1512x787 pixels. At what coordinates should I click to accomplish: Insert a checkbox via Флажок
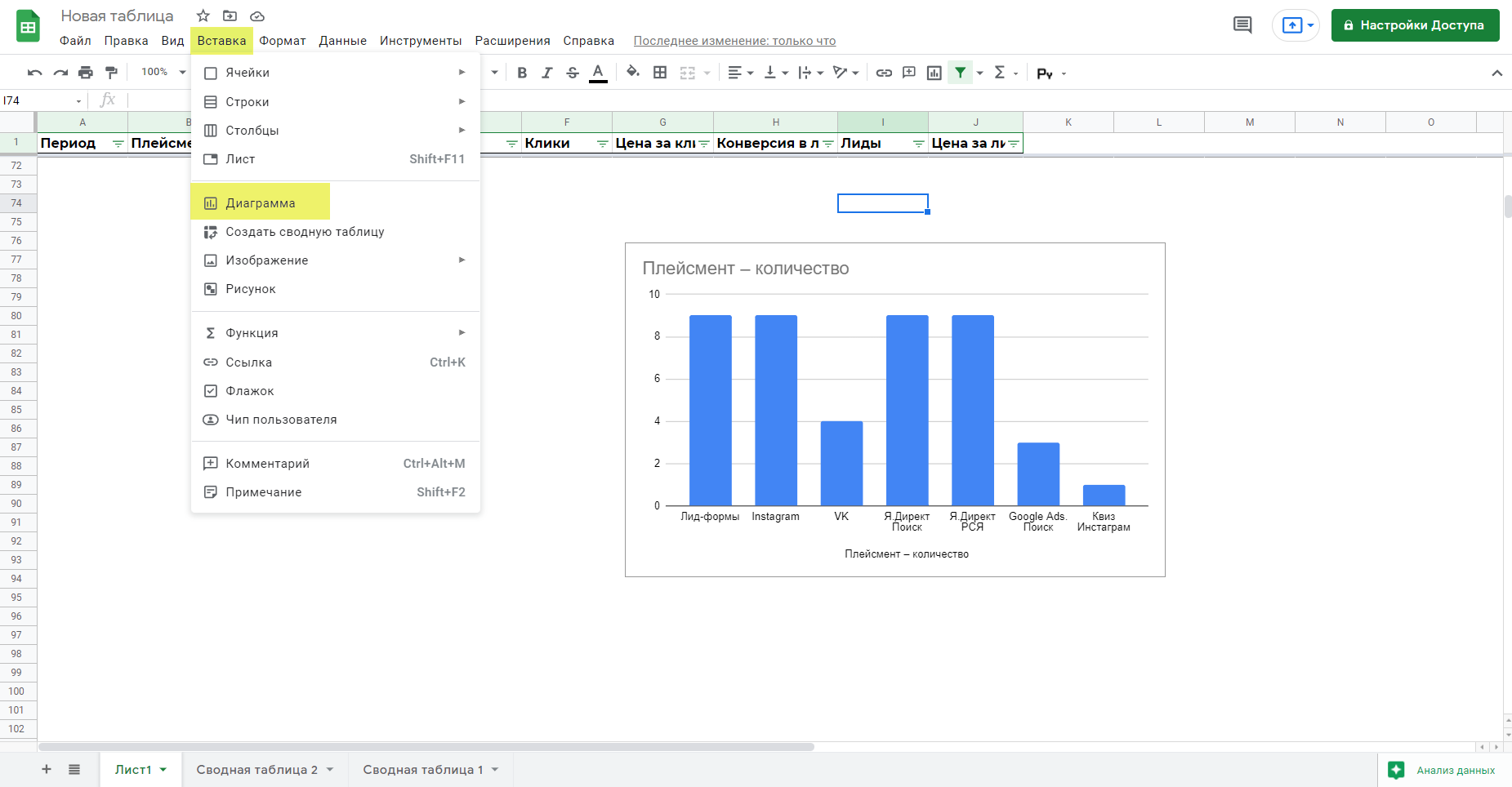pyautogui.click(x=250, y=391)
